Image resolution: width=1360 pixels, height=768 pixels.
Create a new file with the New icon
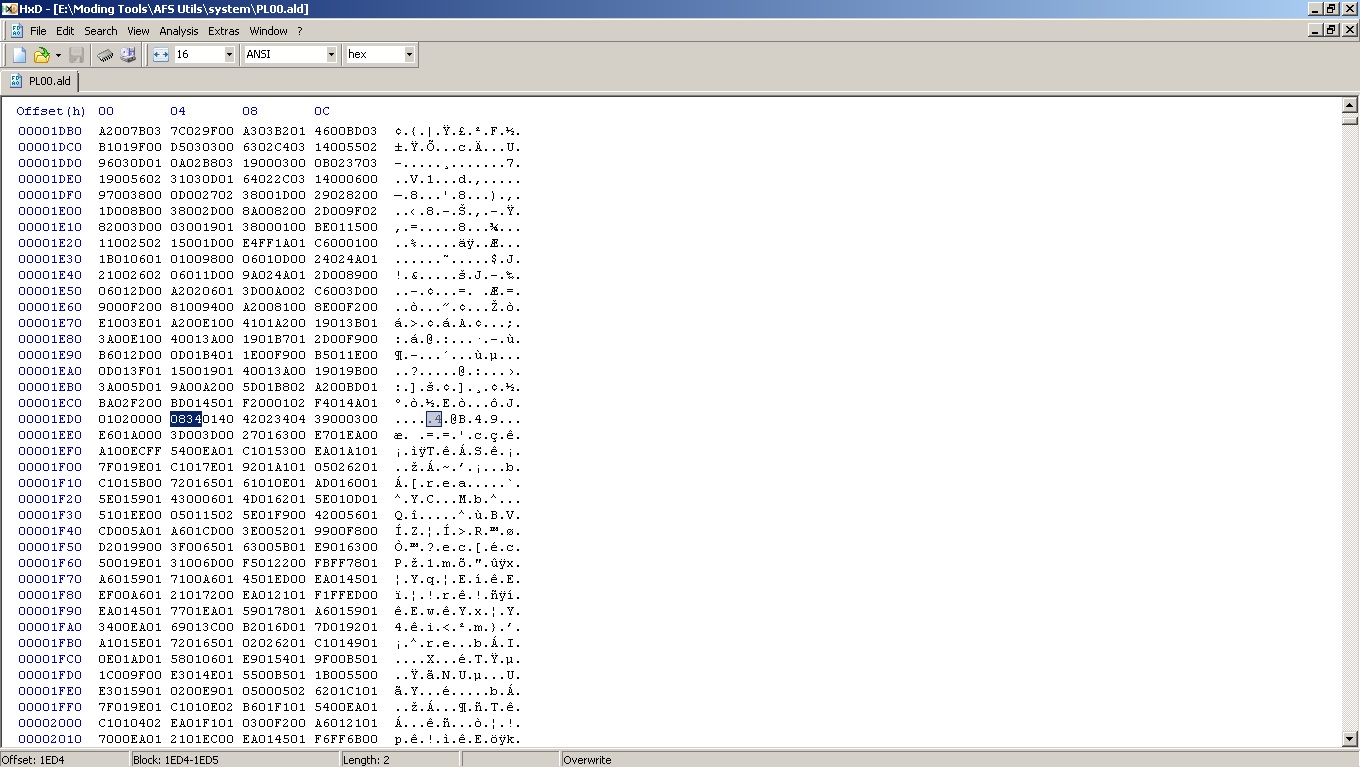pyautogui.click(x=19, y=55)
